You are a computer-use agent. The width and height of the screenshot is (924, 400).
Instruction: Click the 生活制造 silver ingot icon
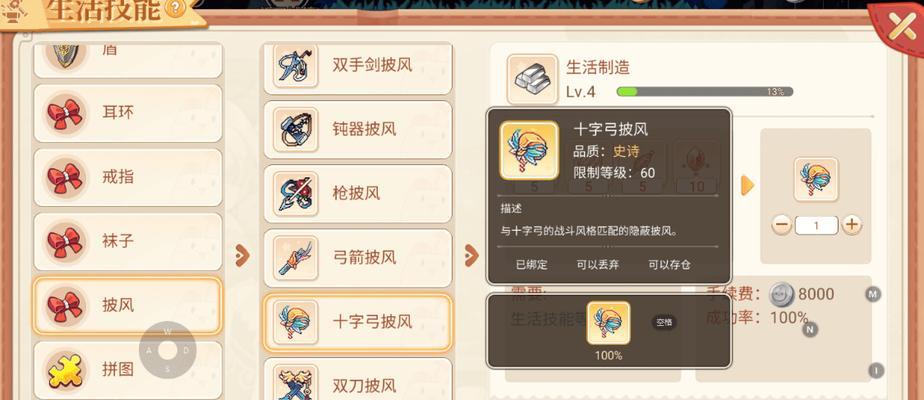(533, 80)
